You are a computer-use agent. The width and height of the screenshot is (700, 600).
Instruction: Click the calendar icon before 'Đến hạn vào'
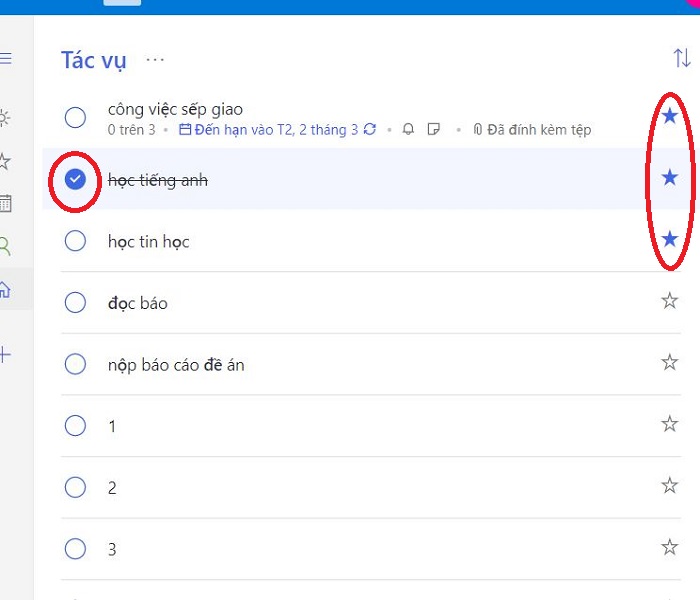(x=185, y=129)
